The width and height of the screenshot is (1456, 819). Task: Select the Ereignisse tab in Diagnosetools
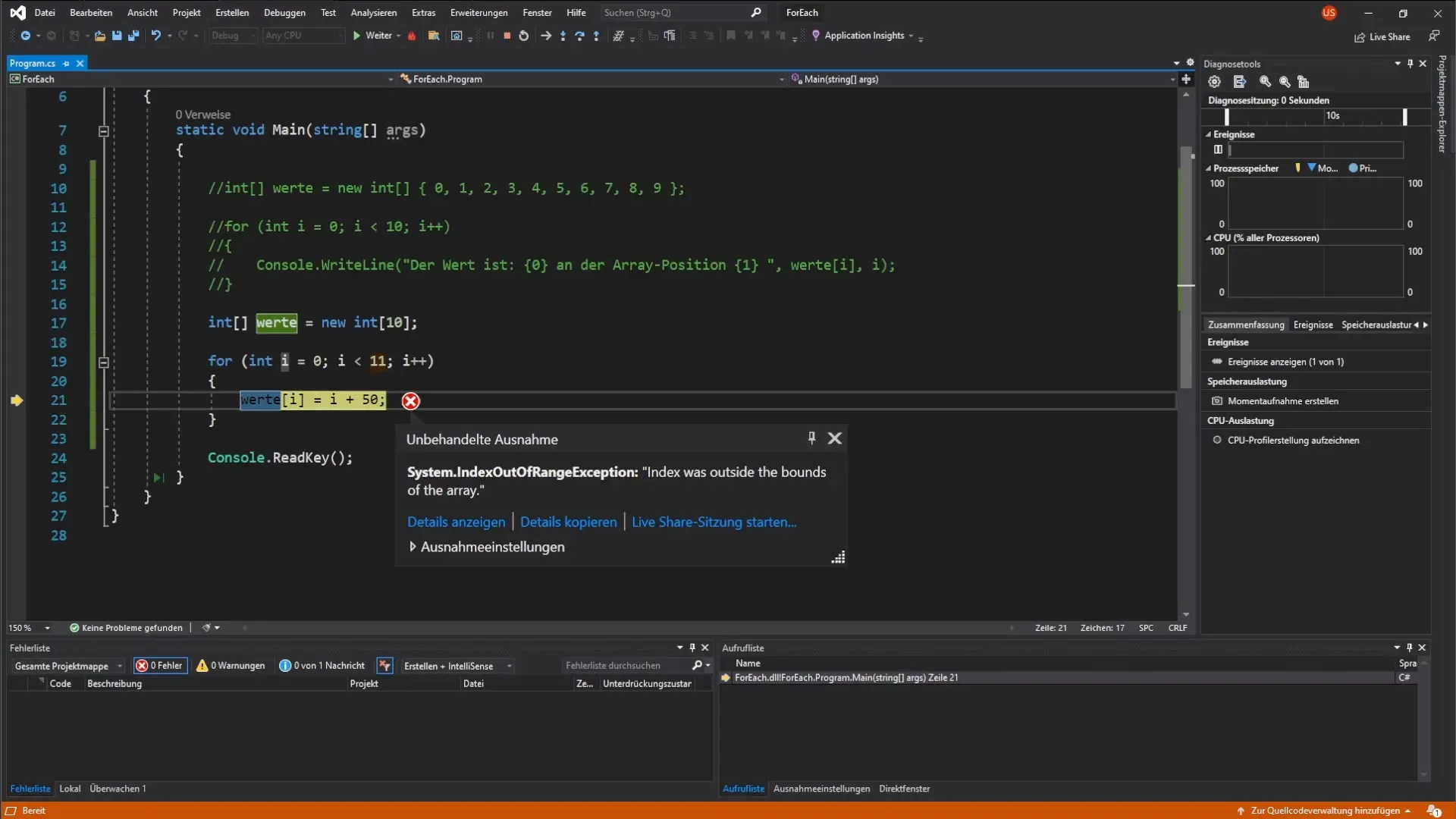point(1313,325)
